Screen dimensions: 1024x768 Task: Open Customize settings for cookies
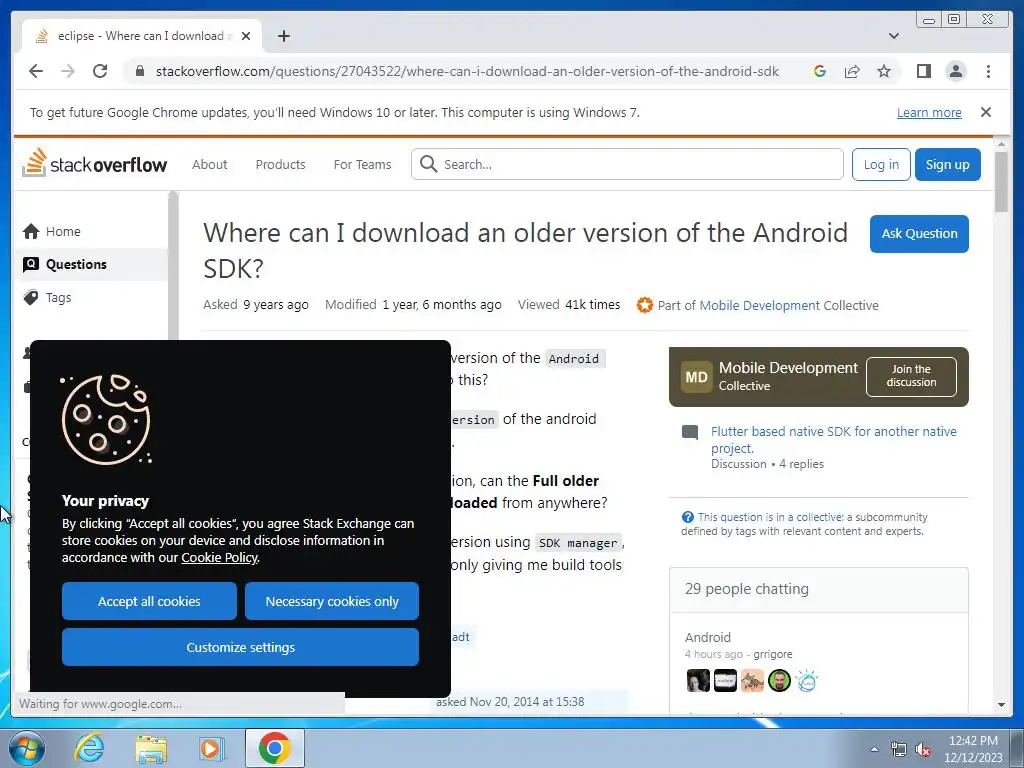pos(240,647)
